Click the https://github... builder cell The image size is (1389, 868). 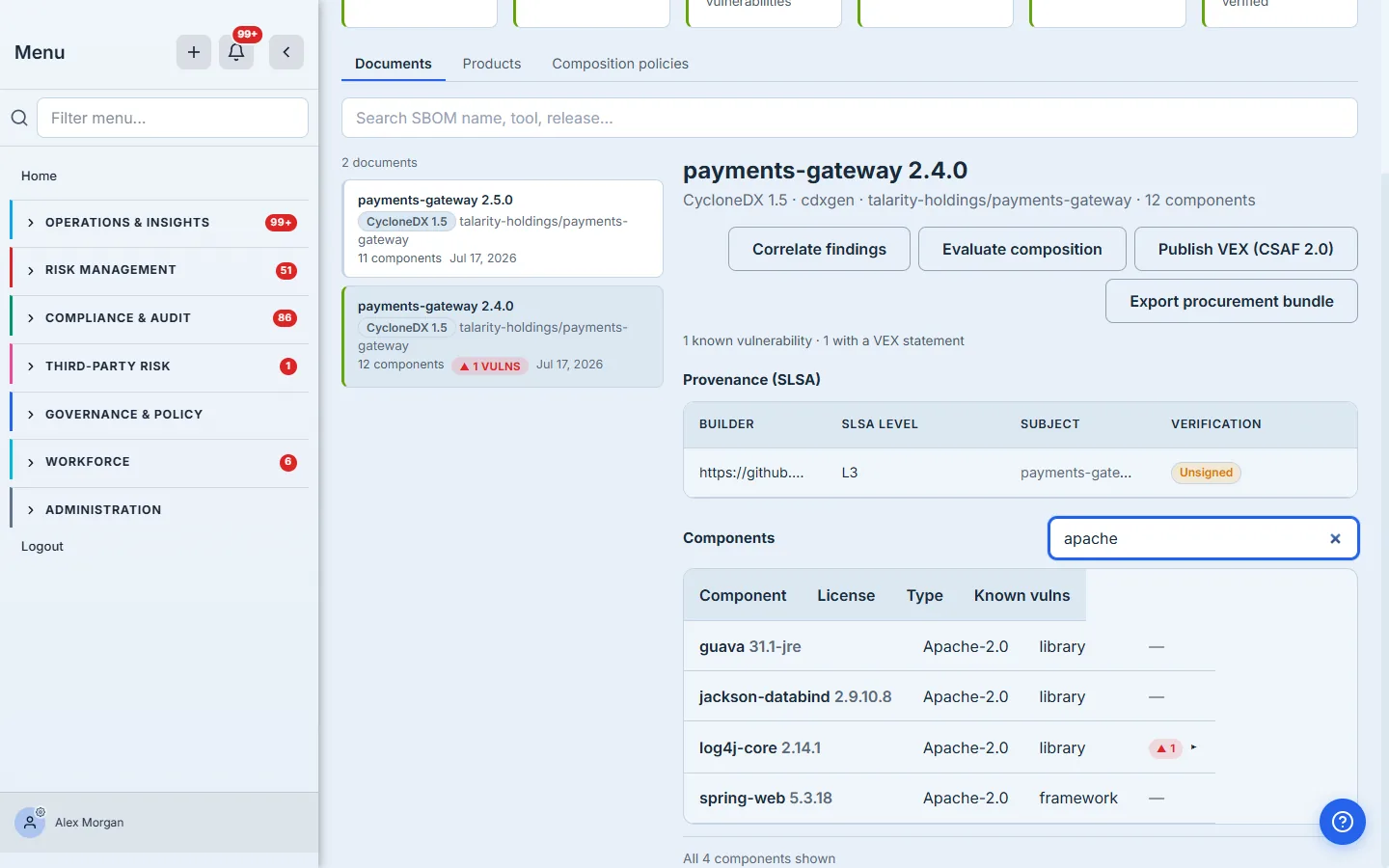pos(751,473)
